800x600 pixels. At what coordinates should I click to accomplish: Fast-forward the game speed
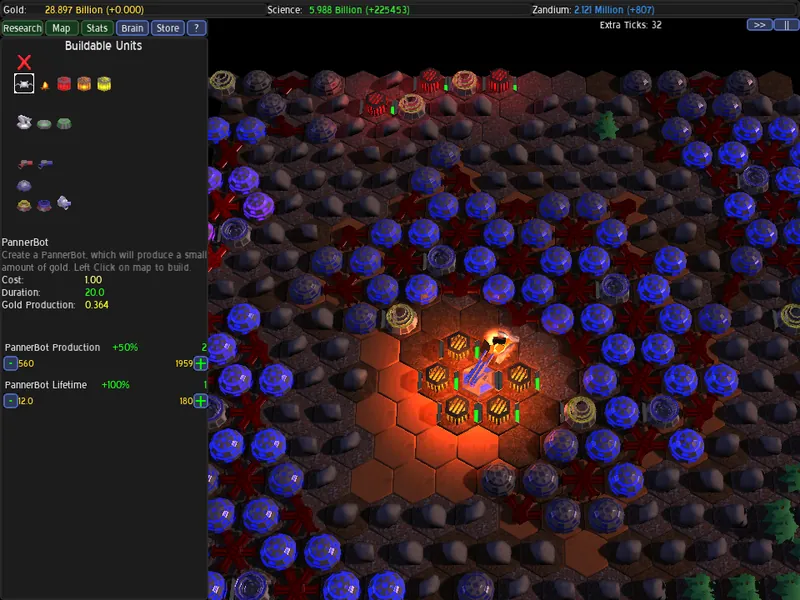click(x=759, y=25)
